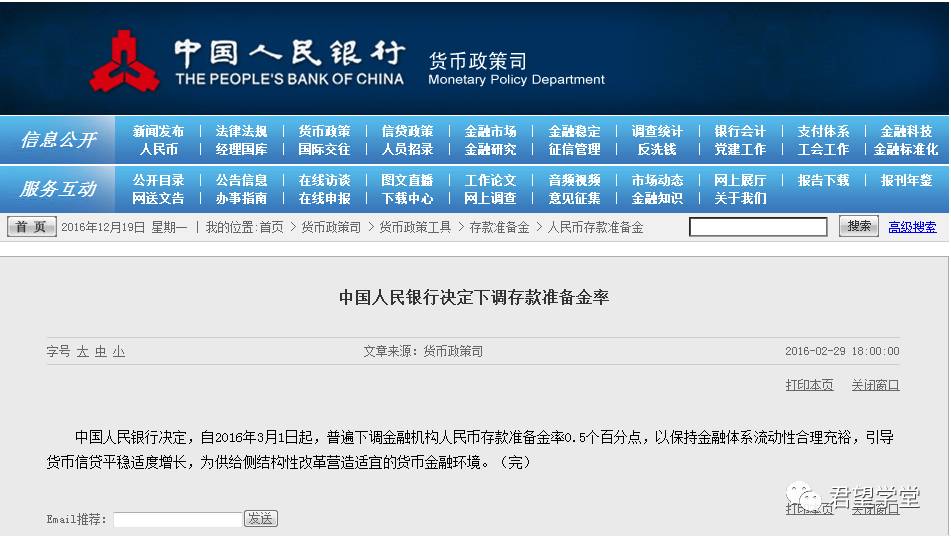The image size is (951, 539).
Task: Go to 国际交往 page
Action: [x=324, y=149]
